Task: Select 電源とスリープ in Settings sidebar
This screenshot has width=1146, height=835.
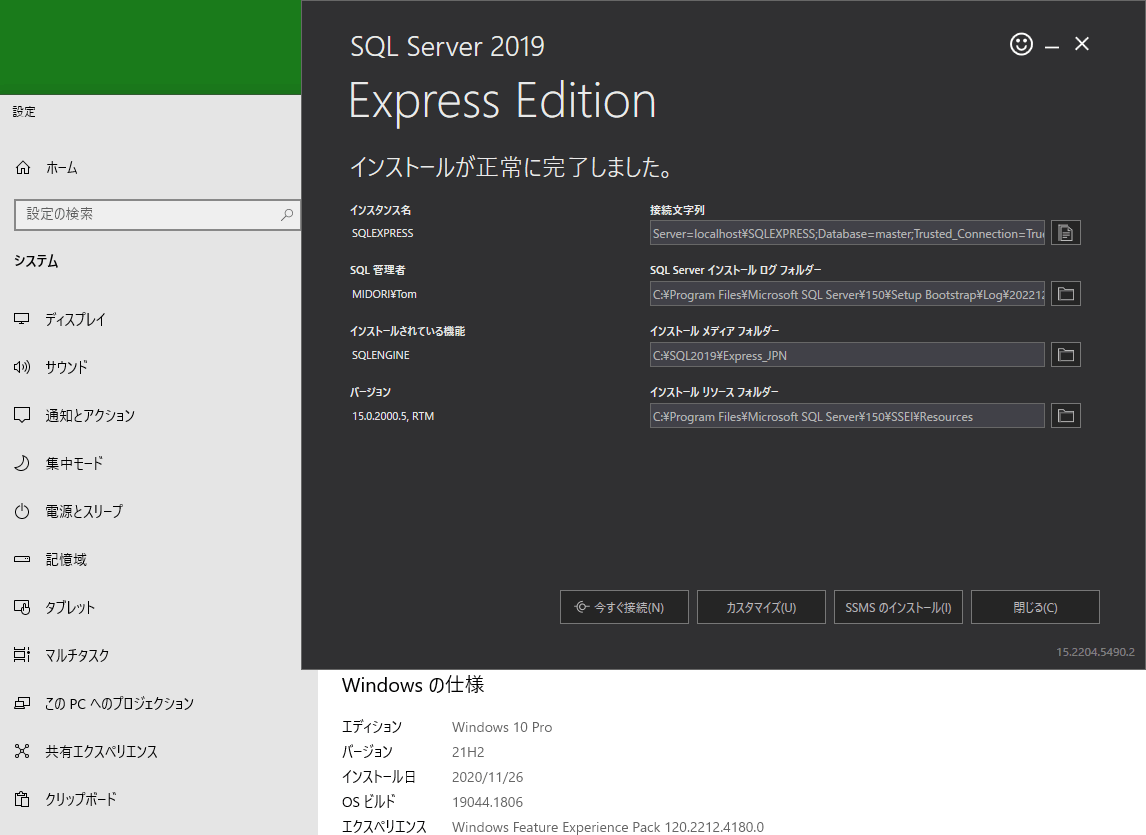Action: click(84, 512)
